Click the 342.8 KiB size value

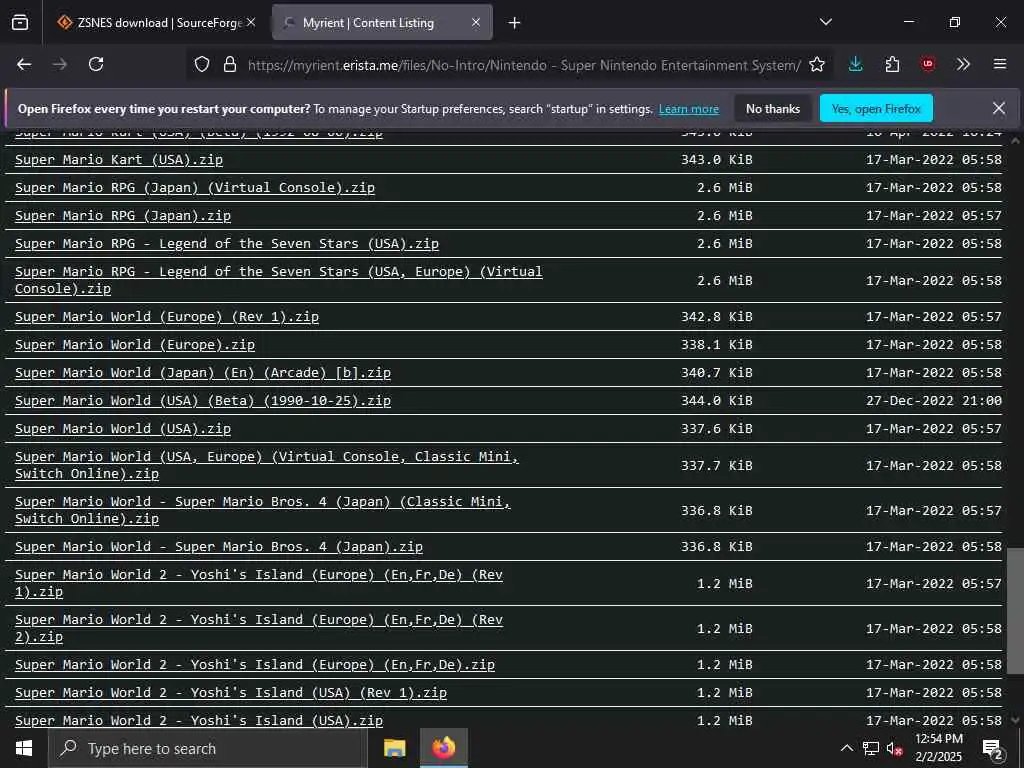pyautogui.click(x=716, y=317)
